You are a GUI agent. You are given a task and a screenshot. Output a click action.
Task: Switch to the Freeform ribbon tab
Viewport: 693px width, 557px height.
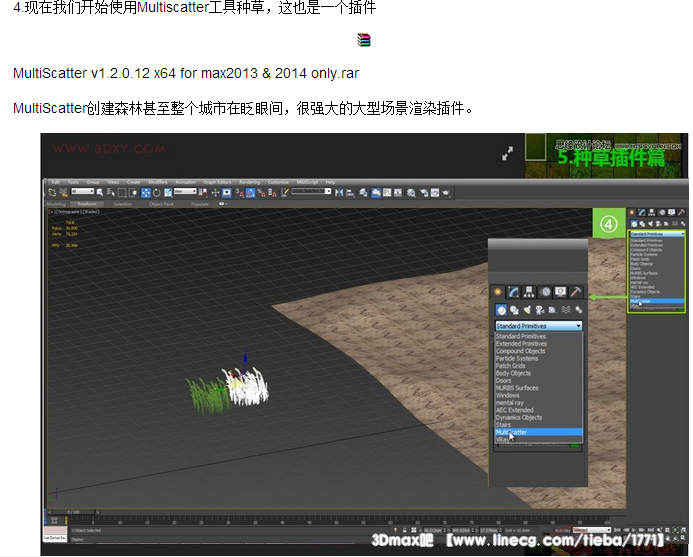88,203
